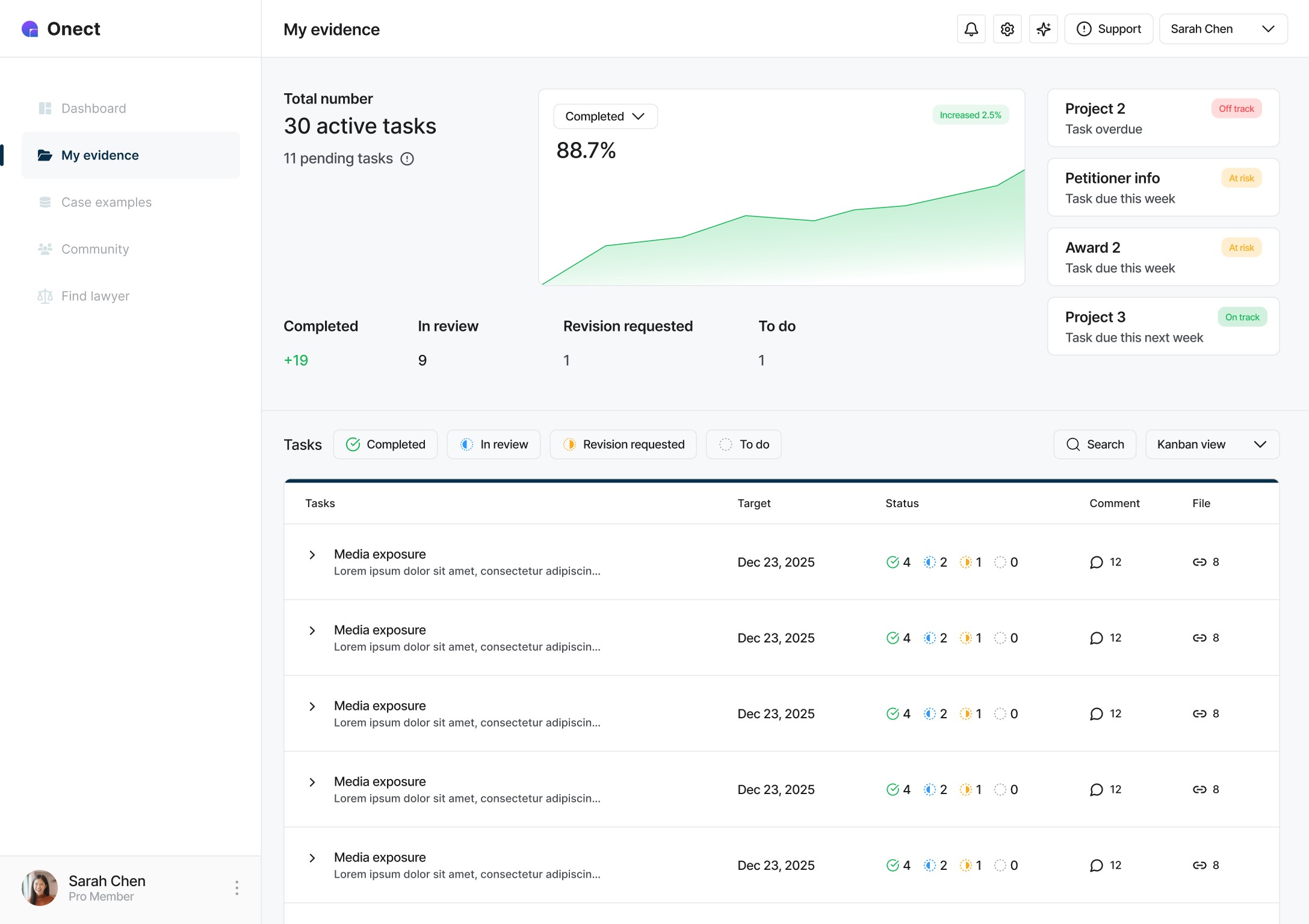
Task: Expand the first Media exposure row
Action: point(312,555)
